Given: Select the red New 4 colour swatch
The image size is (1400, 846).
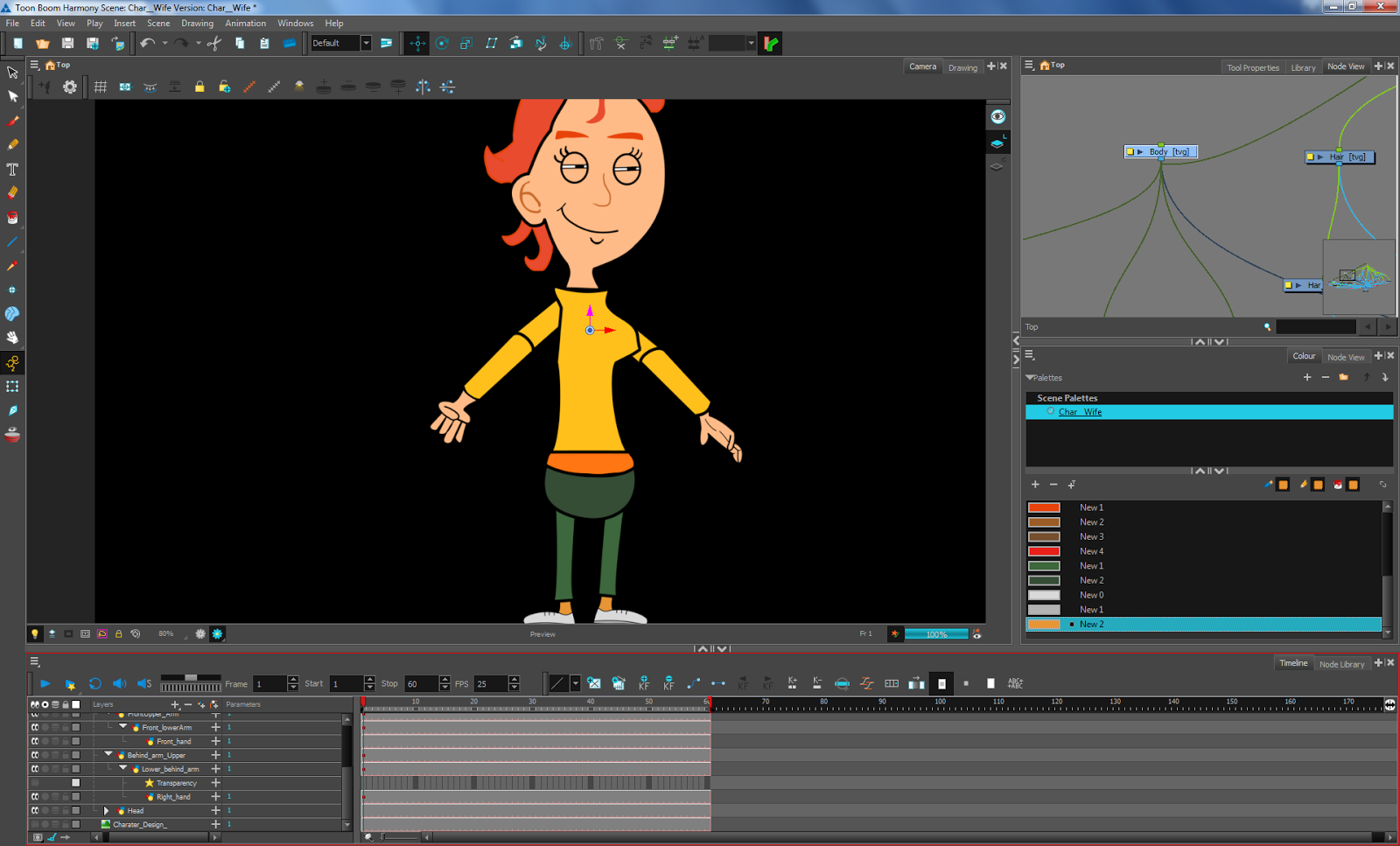Looking at the screenshot, I should pyautogui.click(x=1044, y=551).
